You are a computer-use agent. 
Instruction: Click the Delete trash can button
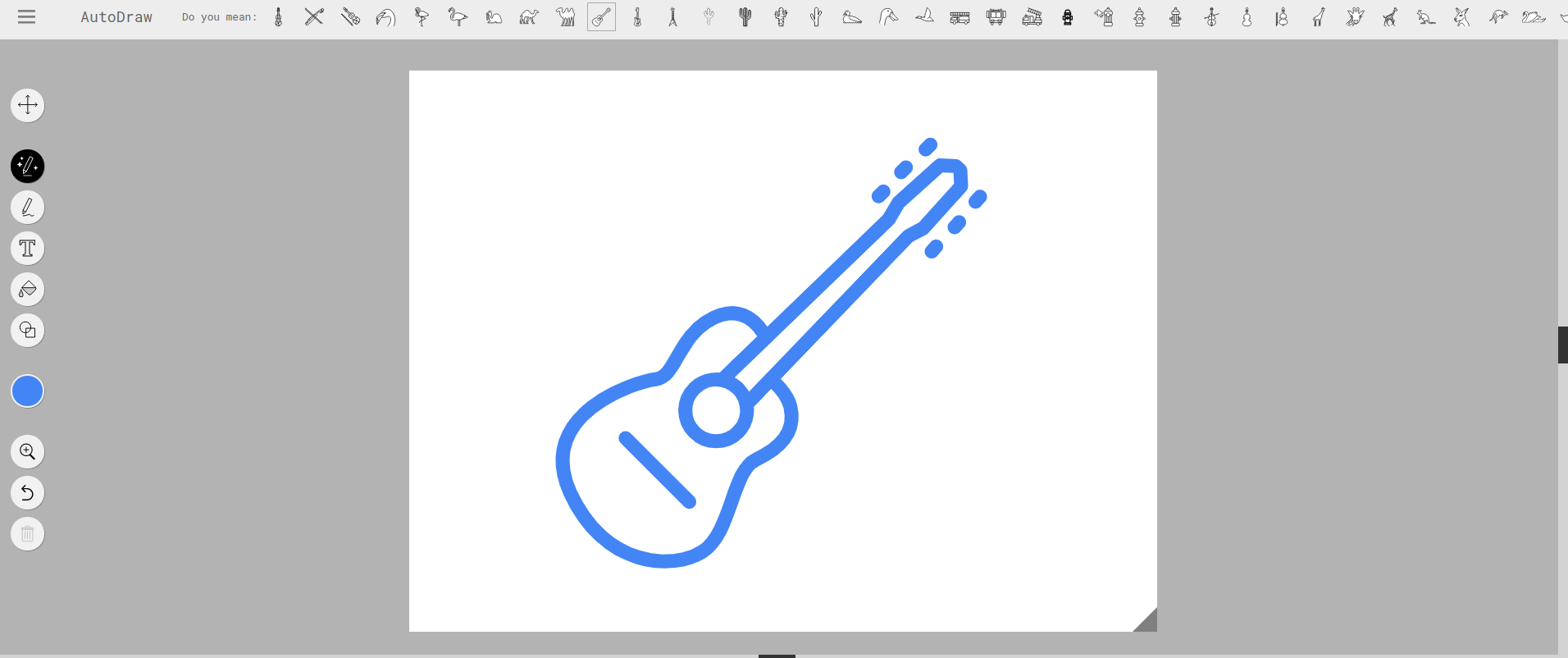(27, 534)
